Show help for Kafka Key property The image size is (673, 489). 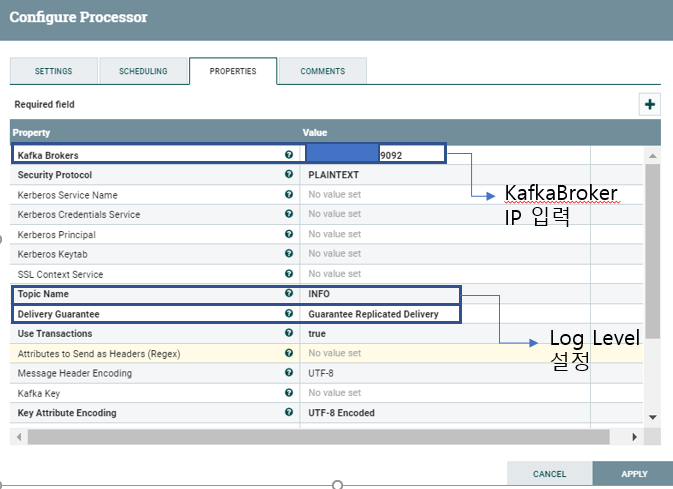[x=289, y=392]
